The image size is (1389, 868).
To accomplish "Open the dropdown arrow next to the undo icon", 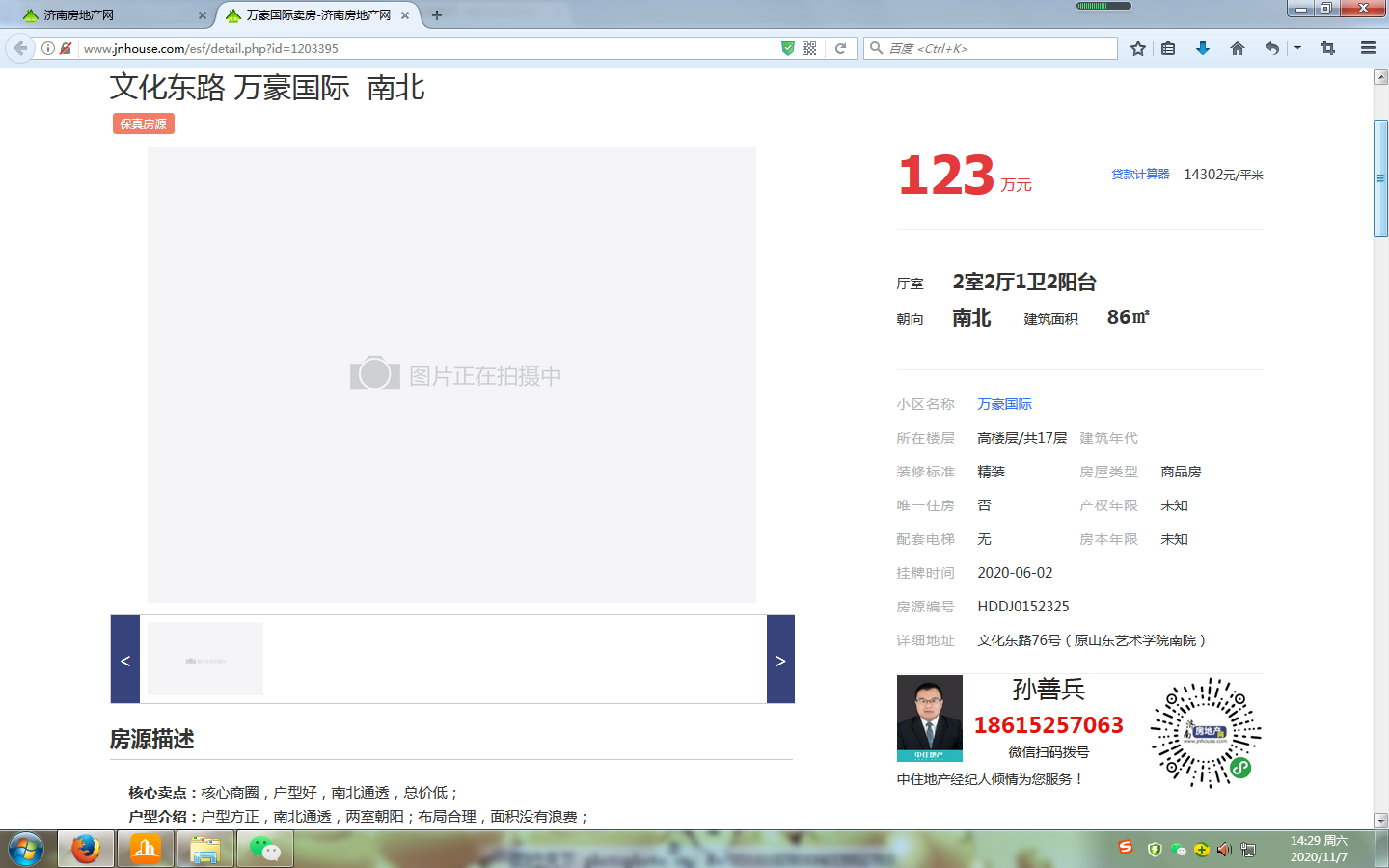I will (x=1297, y=48).
